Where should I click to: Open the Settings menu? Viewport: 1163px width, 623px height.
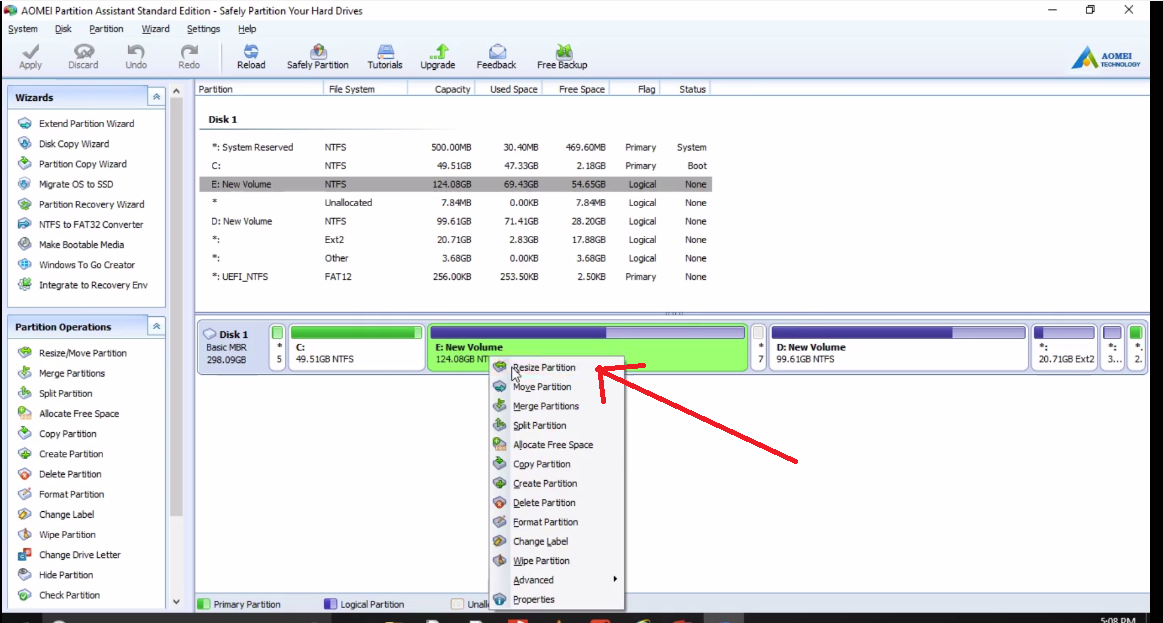[203, 29]
